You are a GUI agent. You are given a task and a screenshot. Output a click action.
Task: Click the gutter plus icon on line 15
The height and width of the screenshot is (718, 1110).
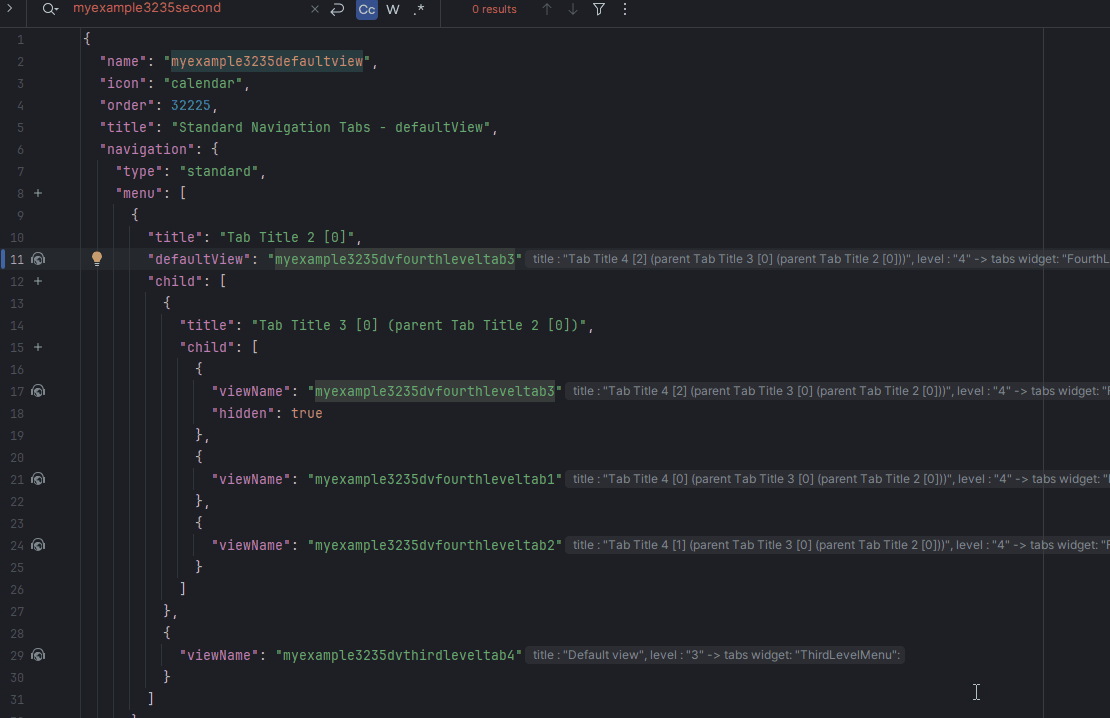pyautogui.click(x=38, y=347)
